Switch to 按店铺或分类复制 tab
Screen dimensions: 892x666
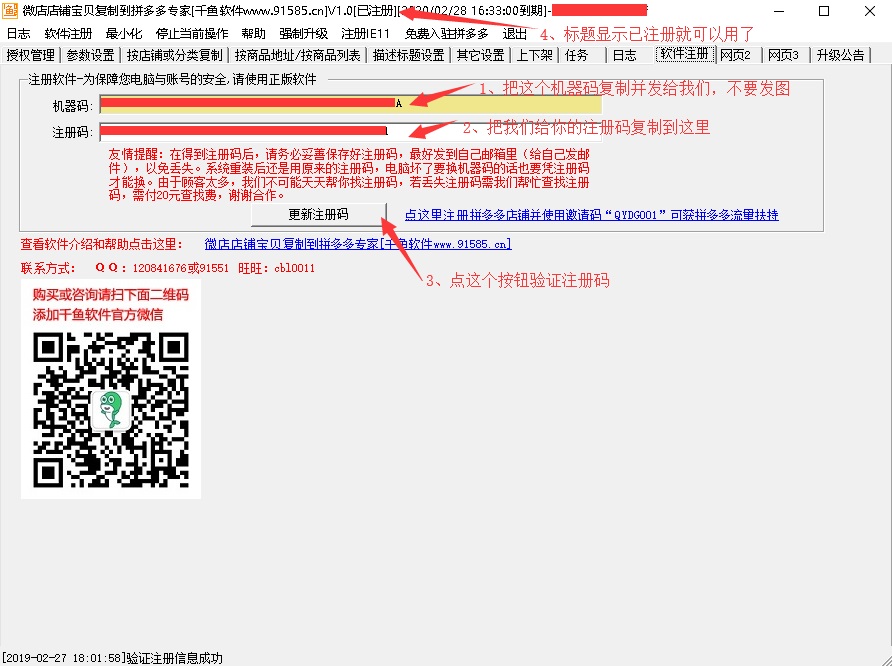pyautogui.click(x=175, y=55)
